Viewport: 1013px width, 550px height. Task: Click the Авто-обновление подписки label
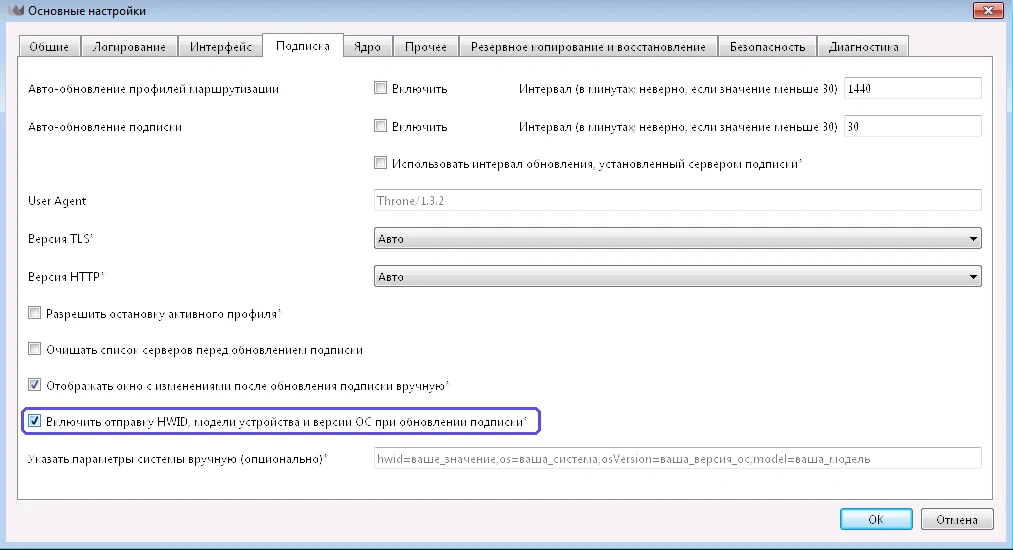click(105, 127)
